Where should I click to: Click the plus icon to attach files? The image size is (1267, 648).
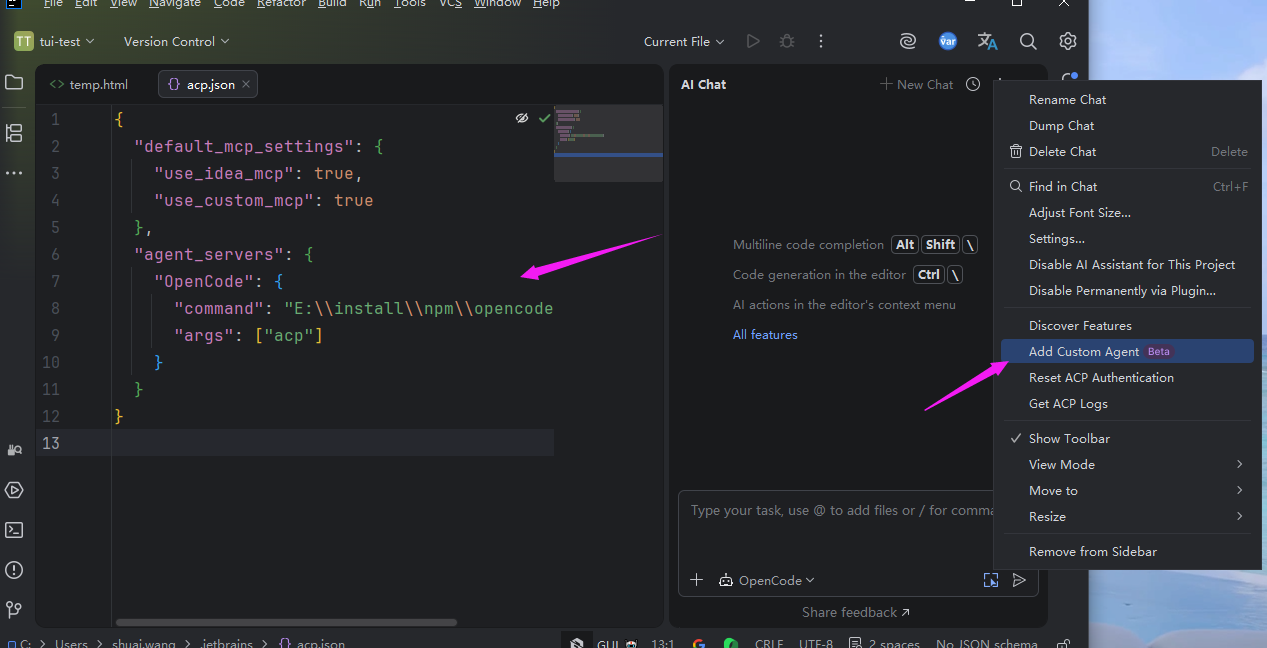point(696,580)
